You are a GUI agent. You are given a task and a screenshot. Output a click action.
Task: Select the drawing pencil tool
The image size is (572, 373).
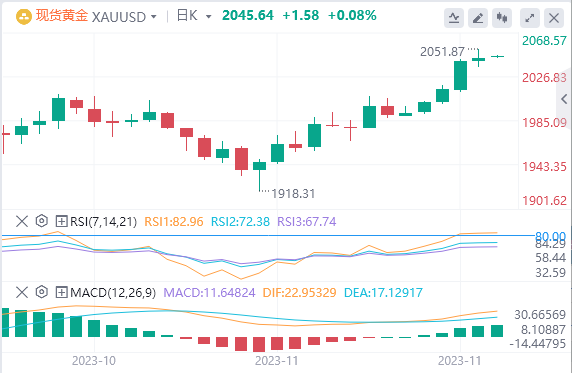pyautogui.click(x=478, y=18)
